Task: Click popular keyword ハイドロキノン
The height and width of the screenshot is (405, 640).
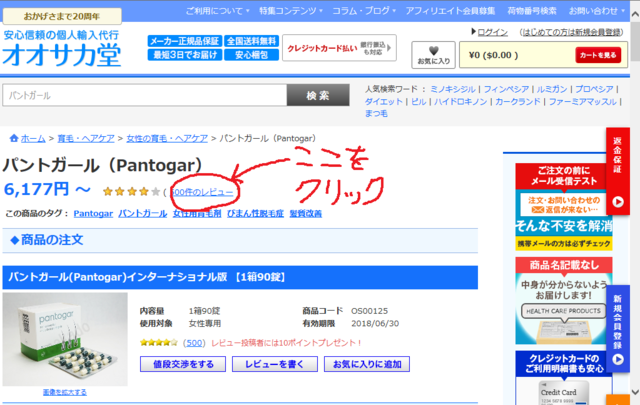Action: pos(461,102)
